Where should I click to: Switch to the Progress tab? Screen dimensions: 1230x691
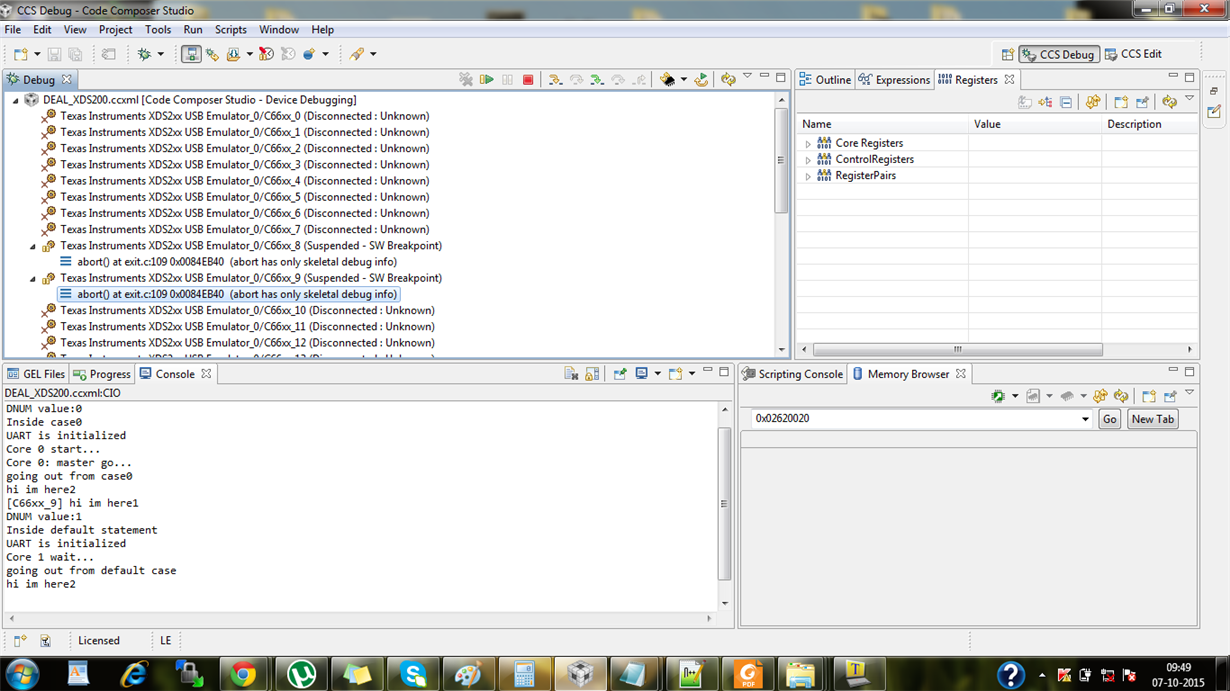click(x=102, y=374)
